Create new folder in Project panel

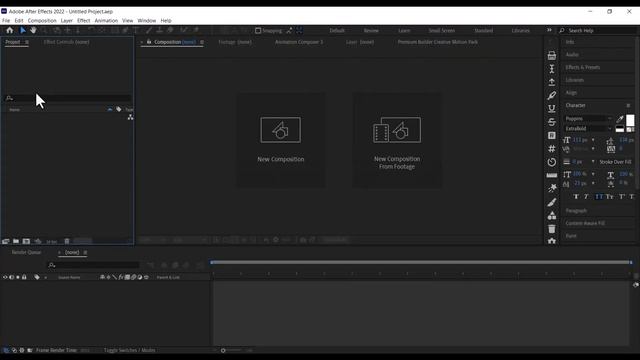point(16,241)
